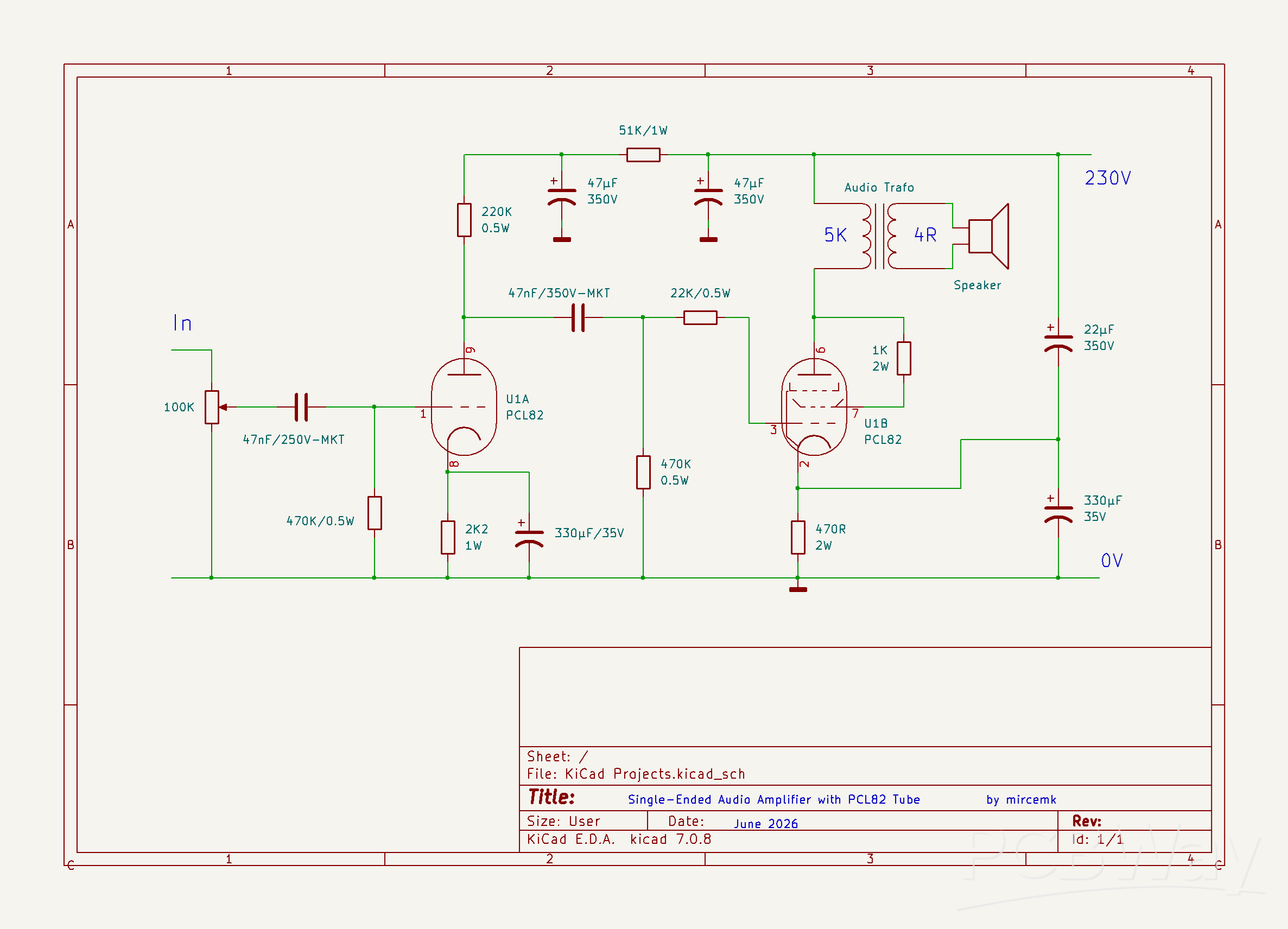Image resolution: width=1288 pixels, height=929 pixels.
Task: Click pin number 7 on tube U1B
Action: [x=855, y=413]
